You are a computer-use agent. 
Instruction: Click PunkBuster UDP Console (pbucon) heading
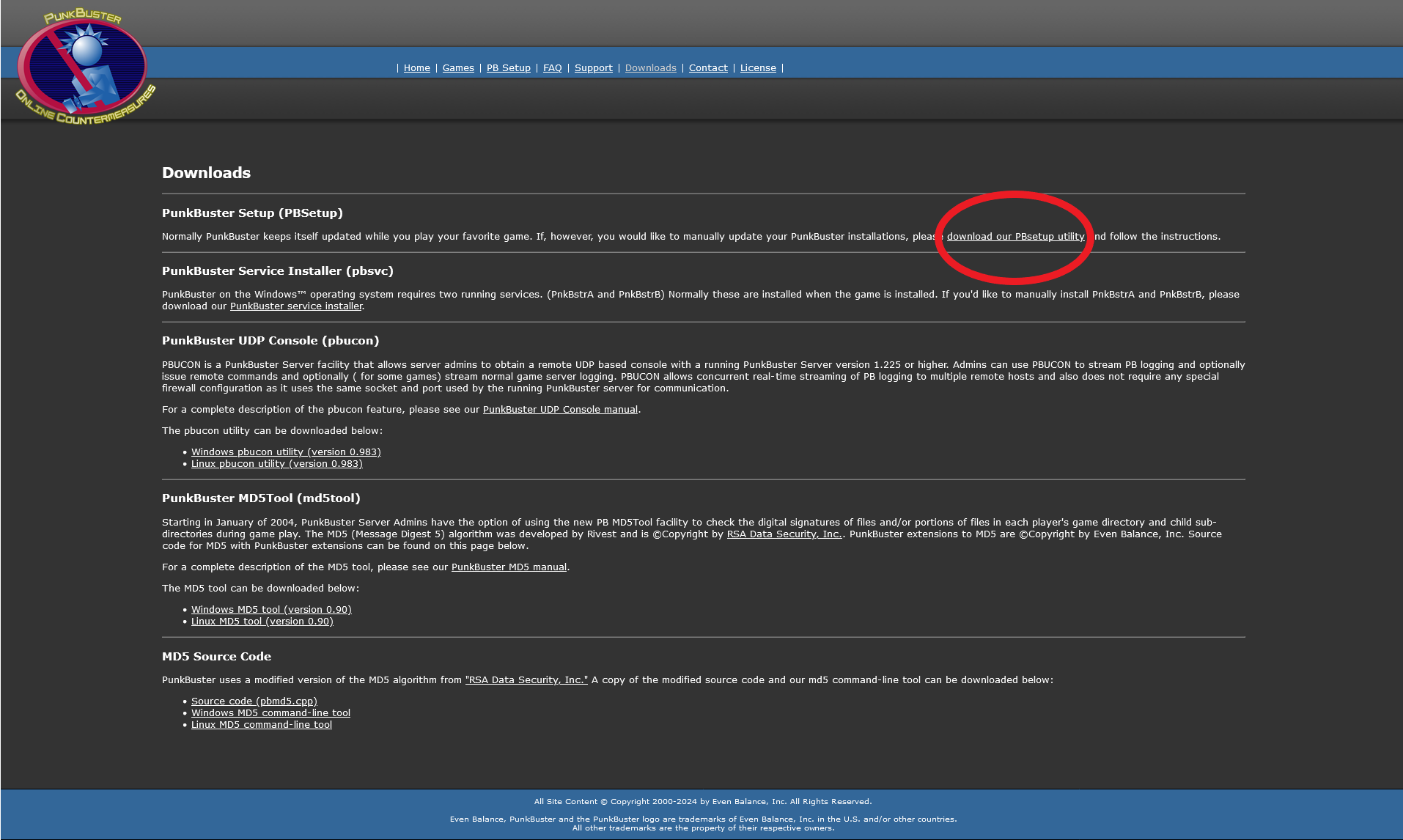[270, 341]
